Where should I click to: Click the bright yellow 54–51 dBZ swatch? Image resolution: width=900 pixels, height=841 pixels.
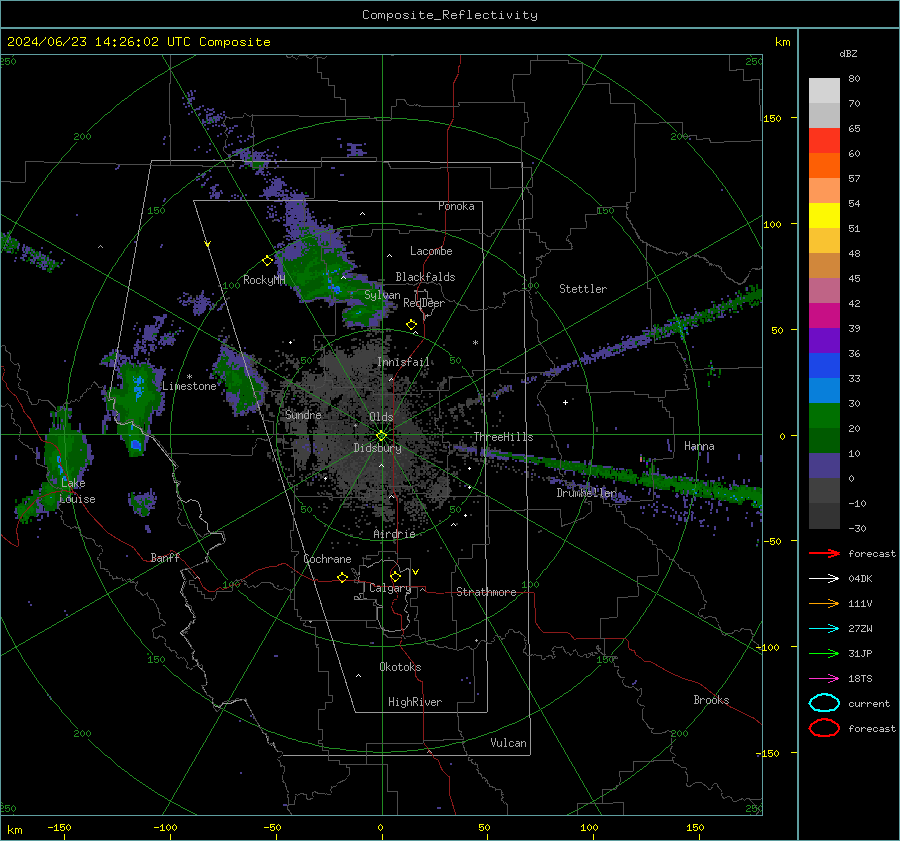pos(824,216)
